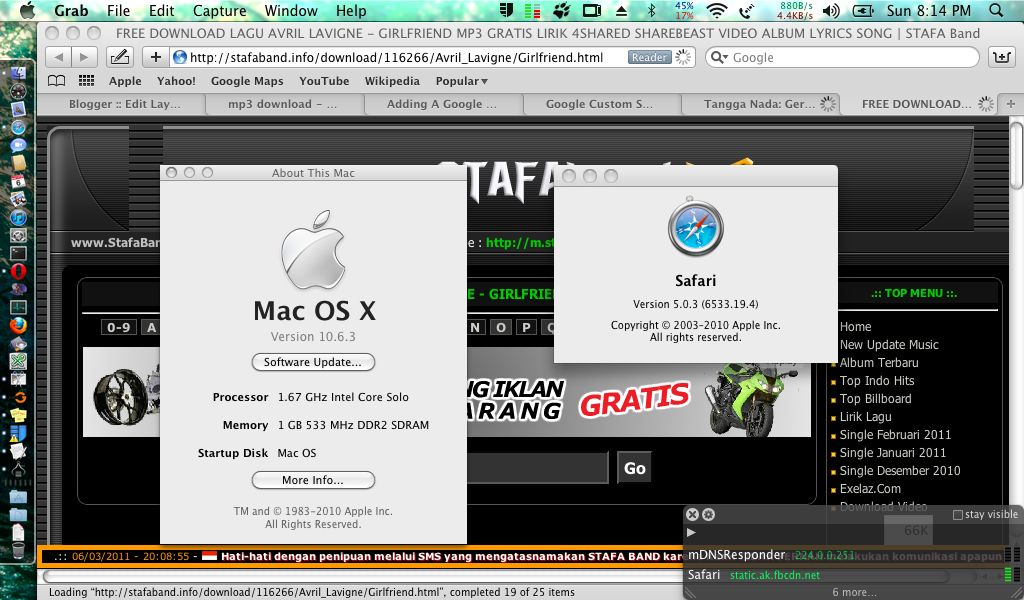Open the Trash in the Dock

coord(18,550)
